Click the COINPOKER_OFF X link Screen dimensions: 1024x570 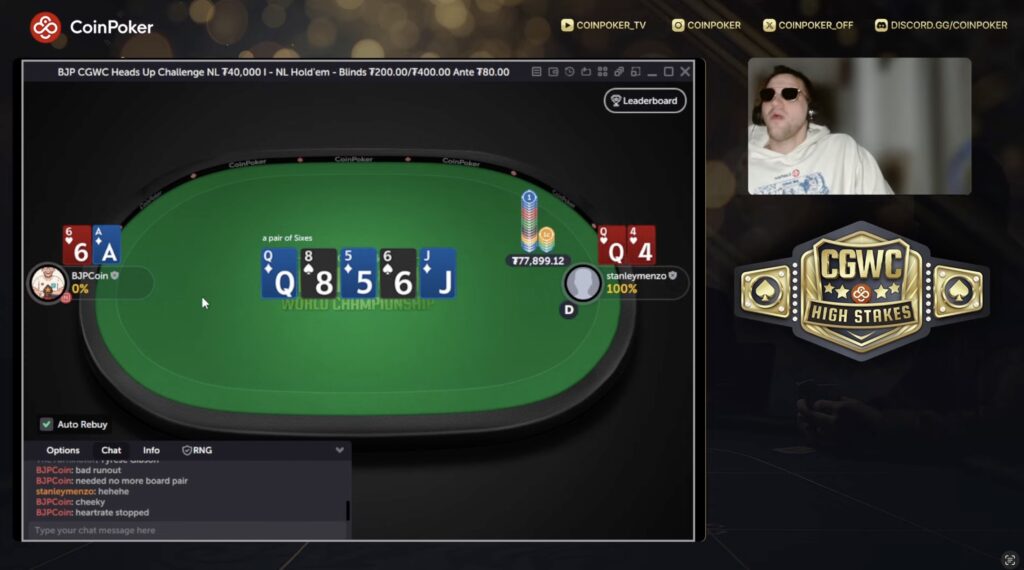pos(808,25)
